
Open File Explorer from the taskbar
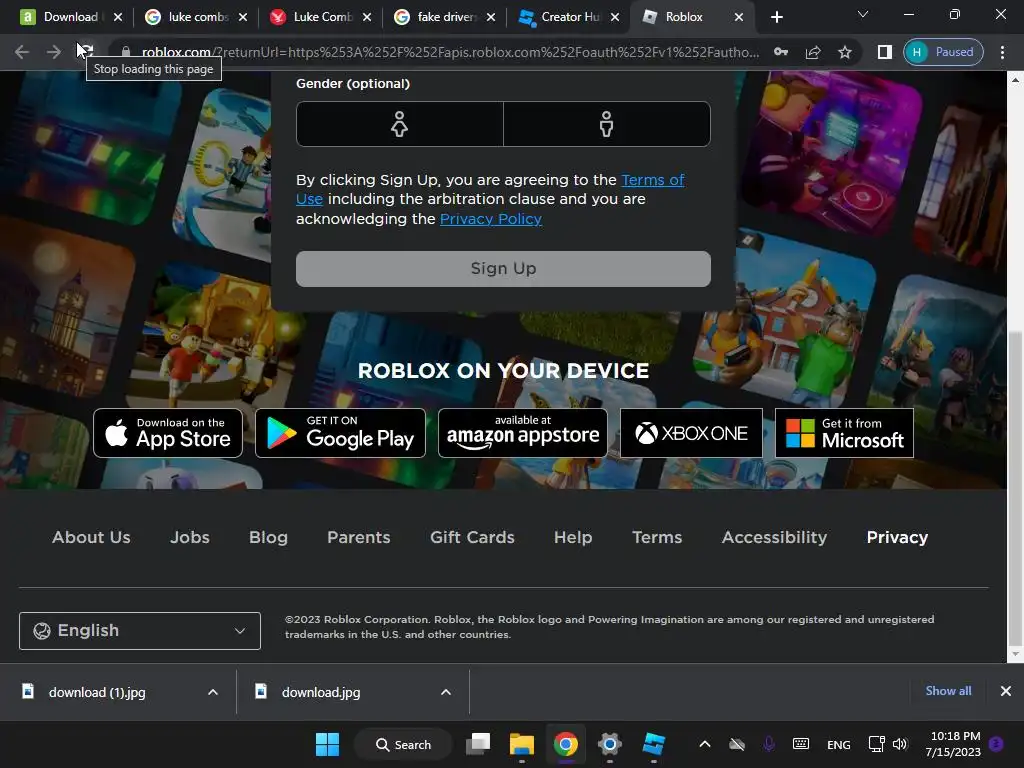coord(522,744)
